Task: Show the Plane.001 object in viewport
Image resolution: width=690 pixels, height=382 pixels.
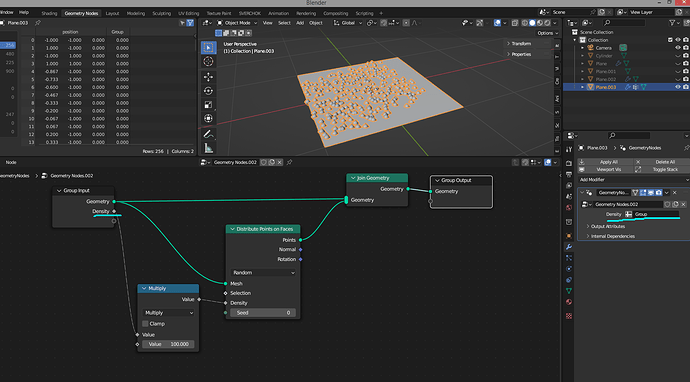Action: point(678,71)
